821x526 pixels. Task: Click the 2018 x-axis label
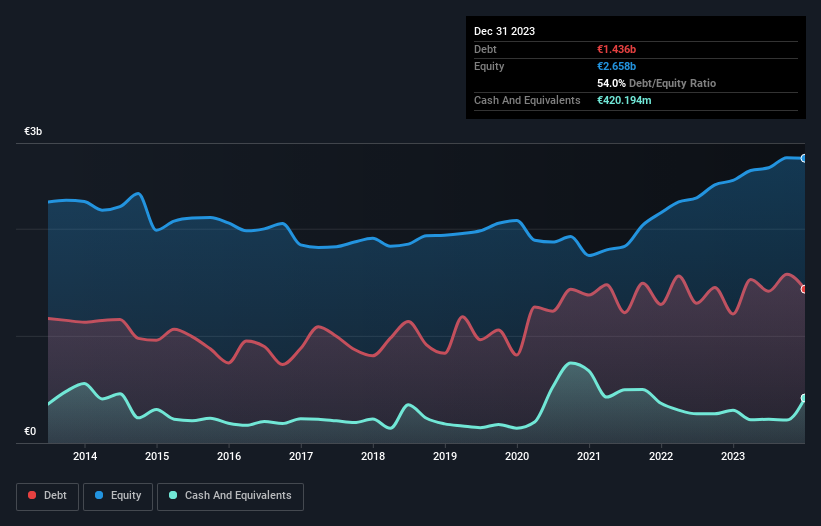(373, 456)
